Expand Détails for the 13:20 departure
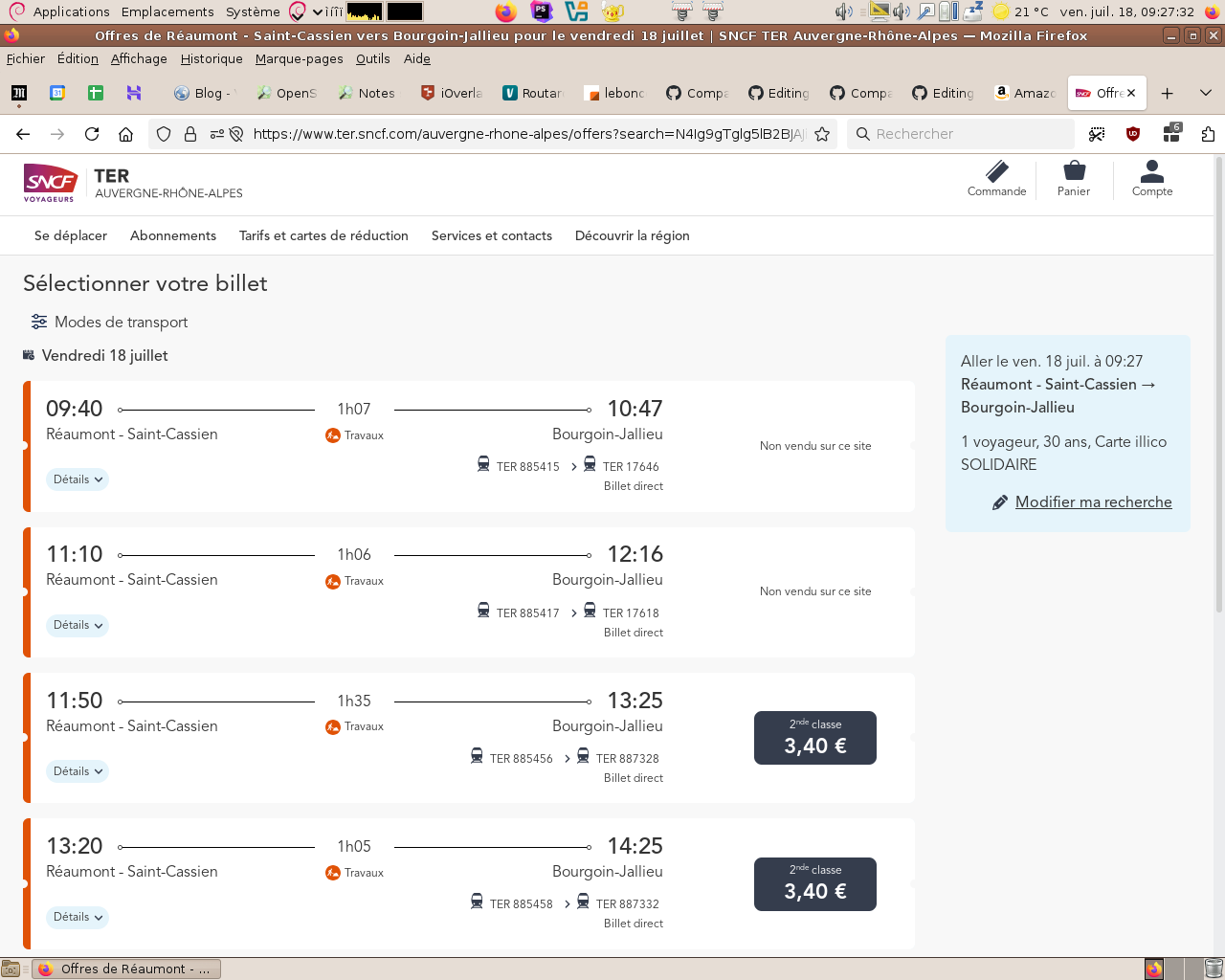 tap(78, 917)
